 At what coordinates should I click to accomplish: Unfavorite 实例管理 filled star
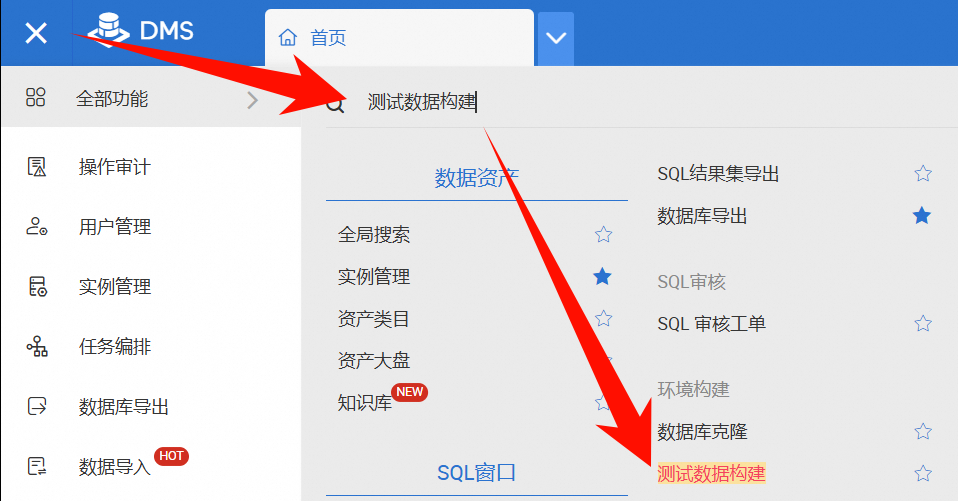coord(602,276)
